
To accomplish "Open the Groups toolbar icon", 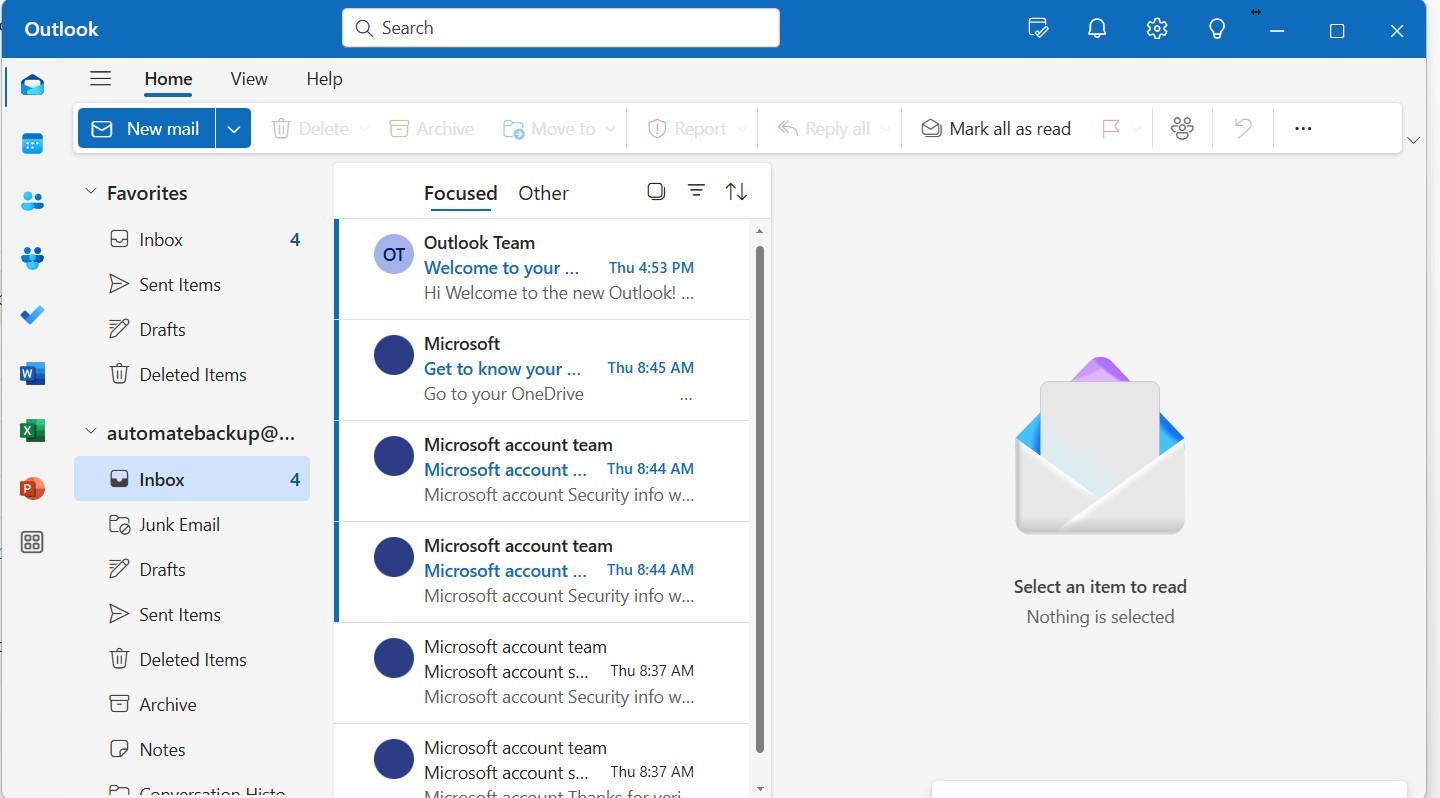I will tap(1182, 128).
